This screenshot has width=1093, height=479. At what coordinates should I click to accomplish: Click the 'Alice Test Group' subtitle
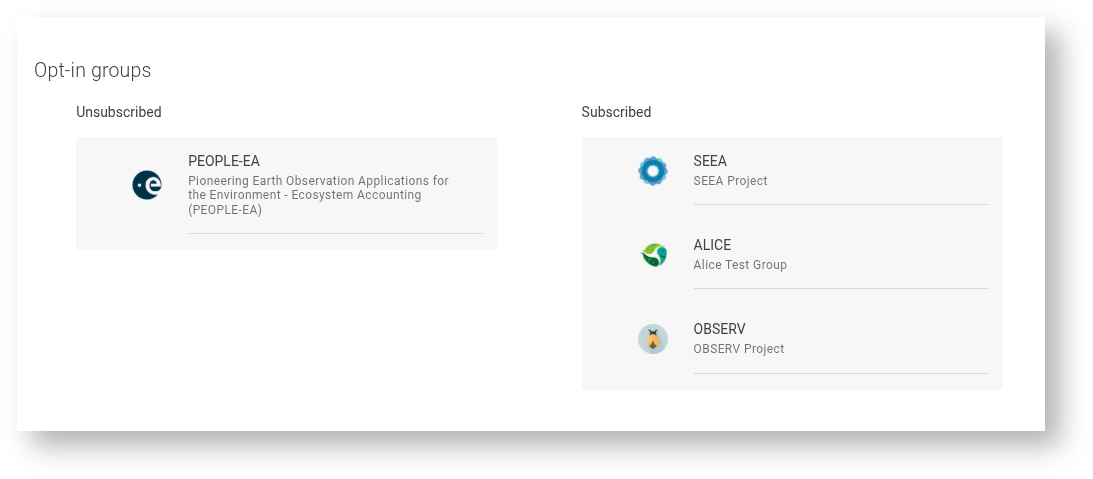[x=740, y=265]
